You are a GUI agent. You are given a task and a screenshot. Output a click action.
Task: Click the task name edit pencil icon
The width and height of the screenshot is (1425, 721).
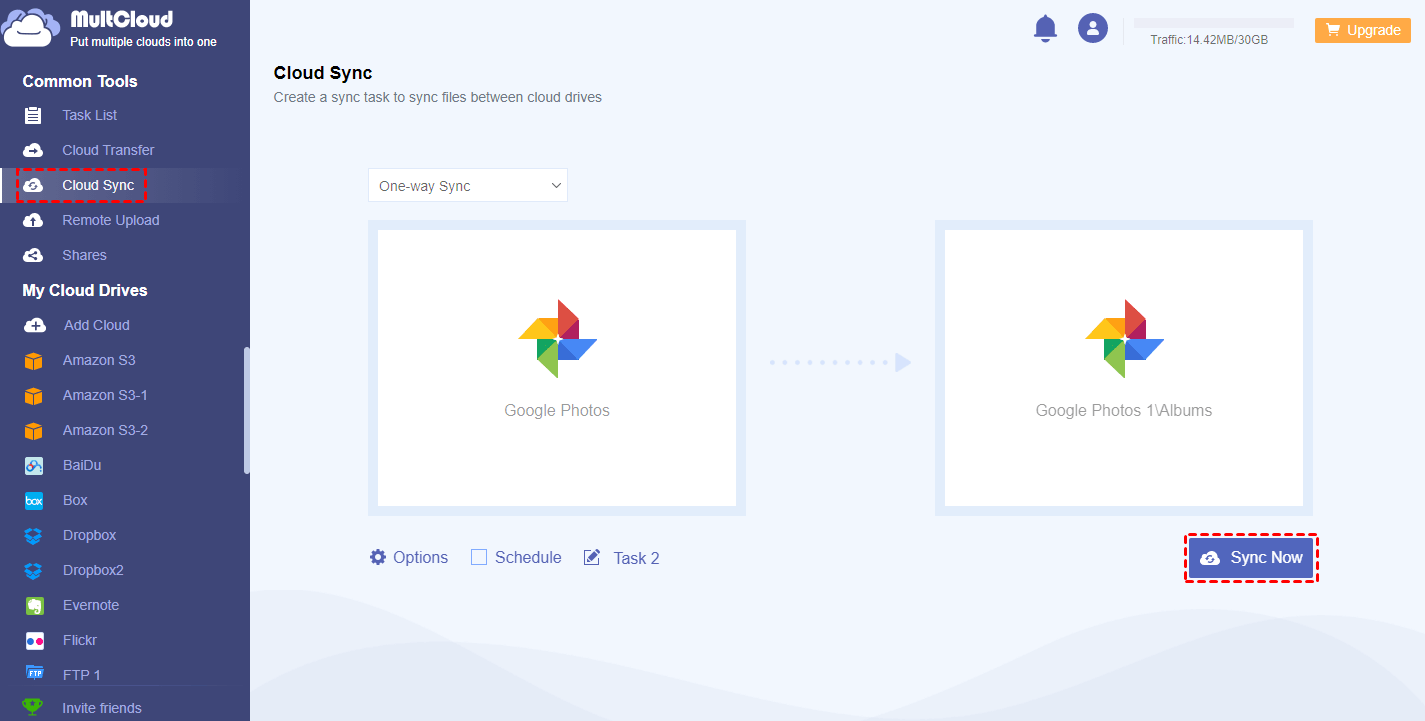click(592, 557)
